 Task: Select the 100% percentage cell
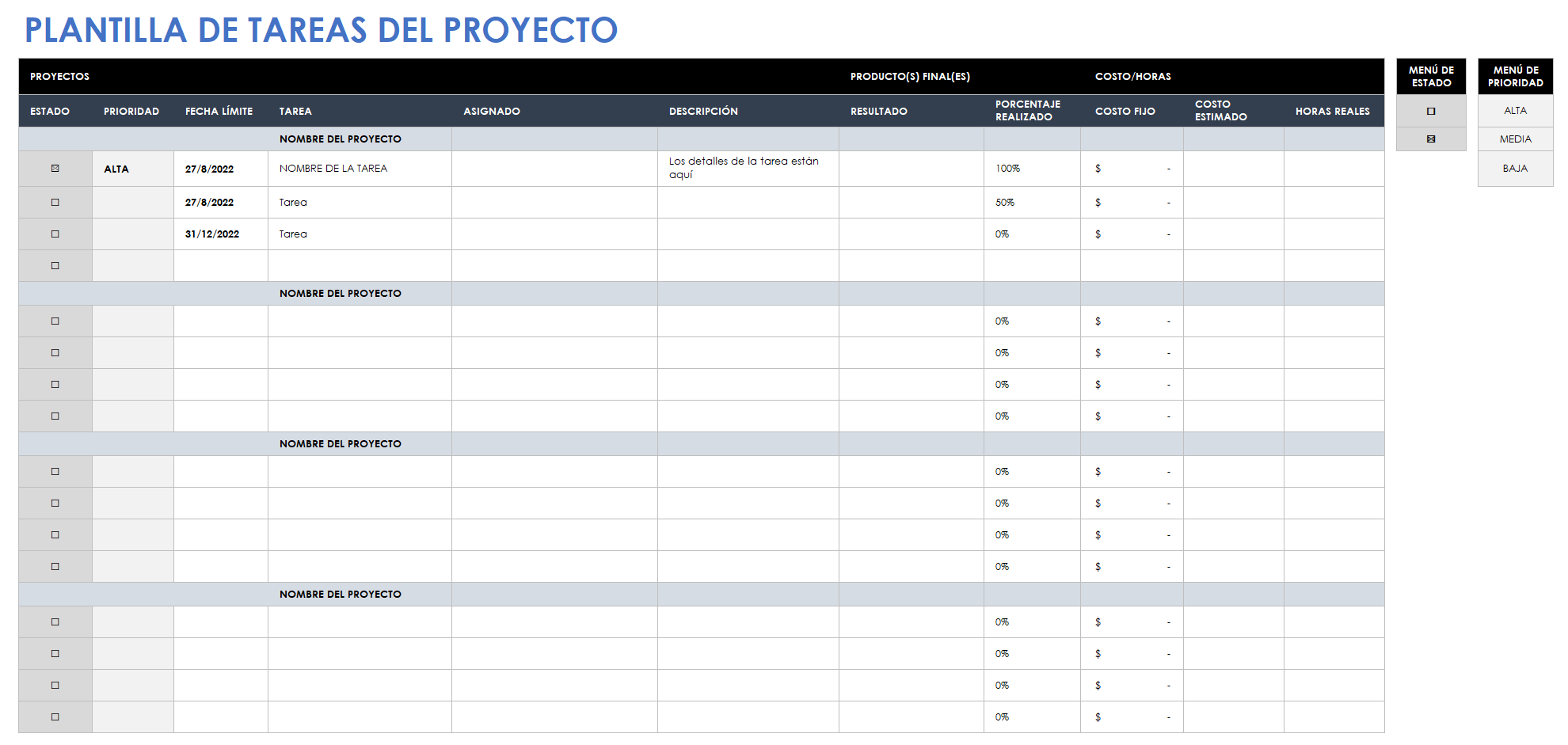[x=1032, y=169]
